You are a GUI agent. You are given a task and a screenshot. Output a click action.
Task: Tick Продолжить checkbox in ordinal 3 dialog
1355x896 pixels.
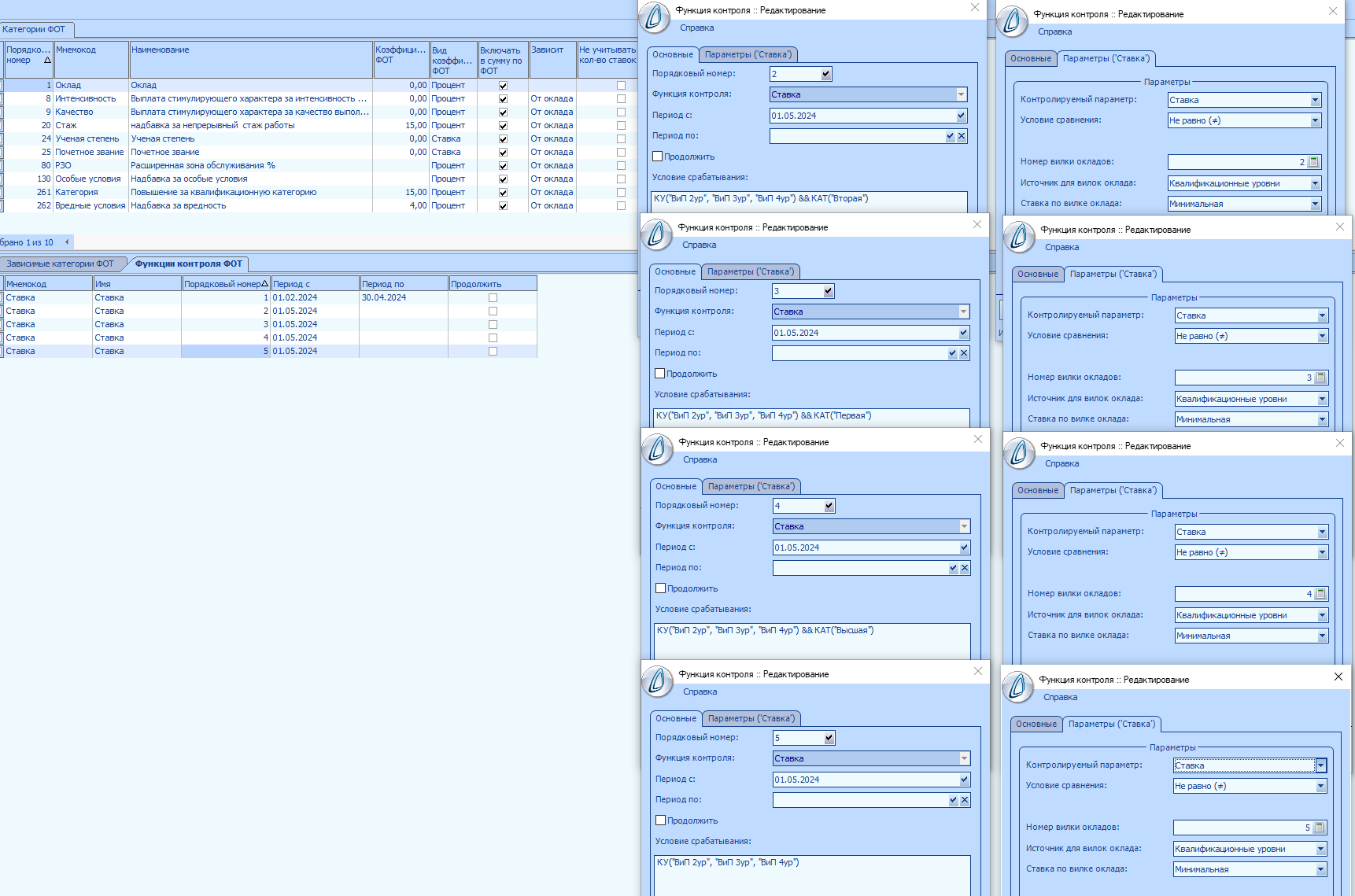[660, 374]
